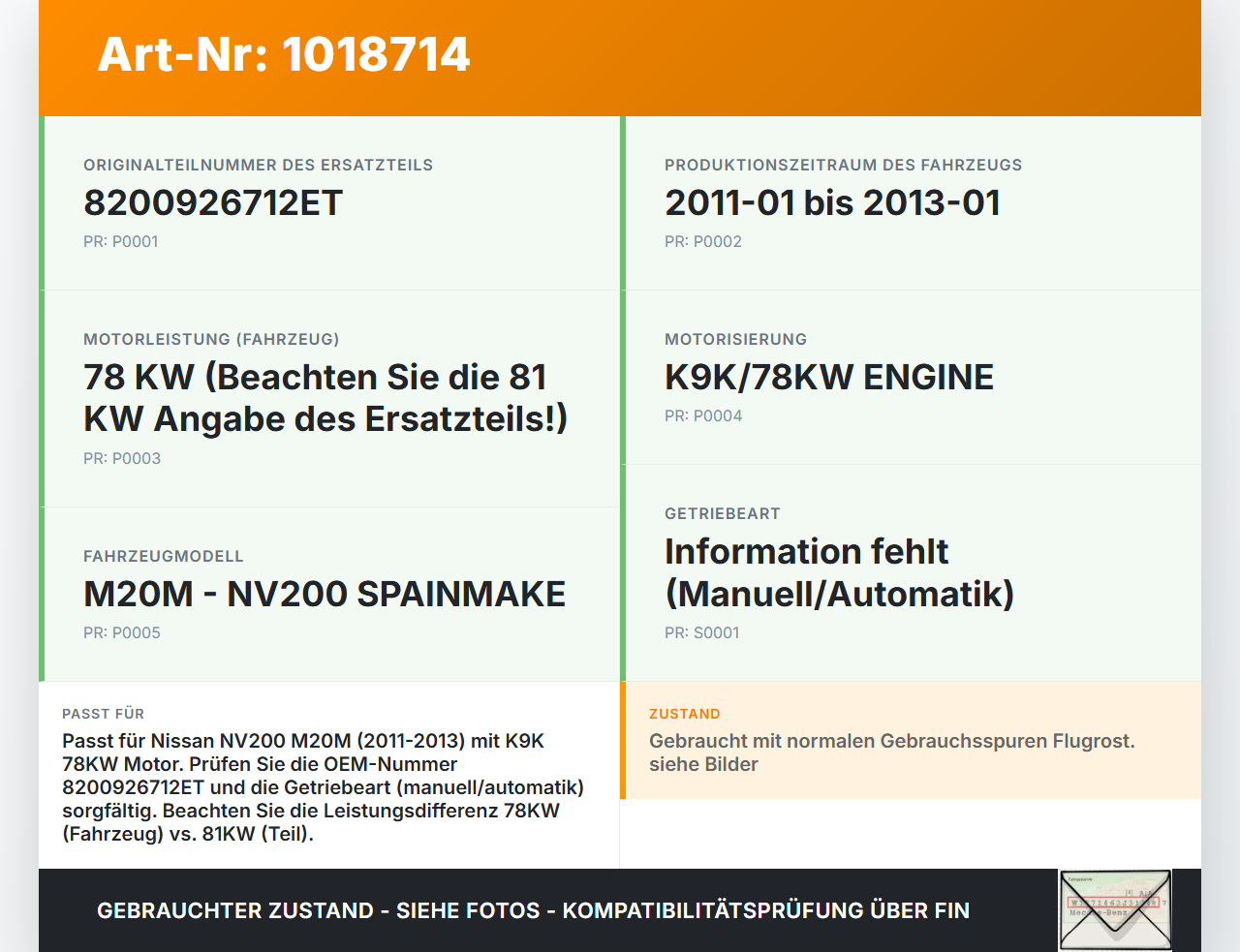Click the '78 KW (Beachten Sie die 81 KW...' value
This screenshot has width=1240, height=952.
pos(325,398)
